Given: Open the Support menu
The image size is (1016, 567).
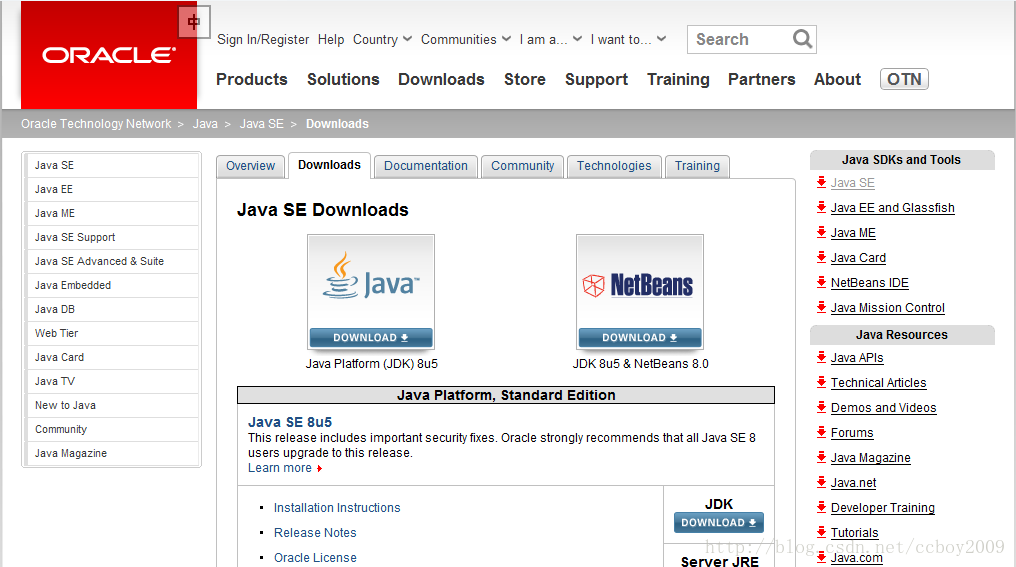Looking at the screenshot, I should (x=596, y=79).
